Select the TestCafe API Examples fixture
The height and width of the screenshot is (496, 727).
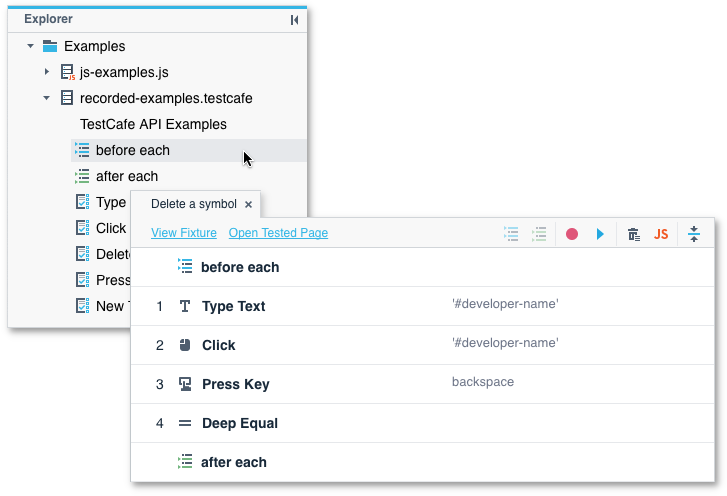point(153,124)
